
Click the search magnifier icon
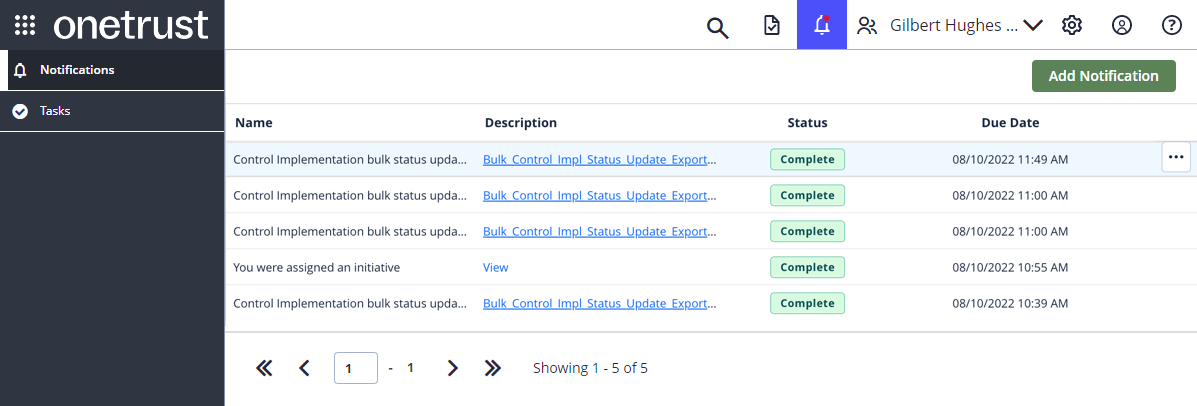(x=717, y=26)
